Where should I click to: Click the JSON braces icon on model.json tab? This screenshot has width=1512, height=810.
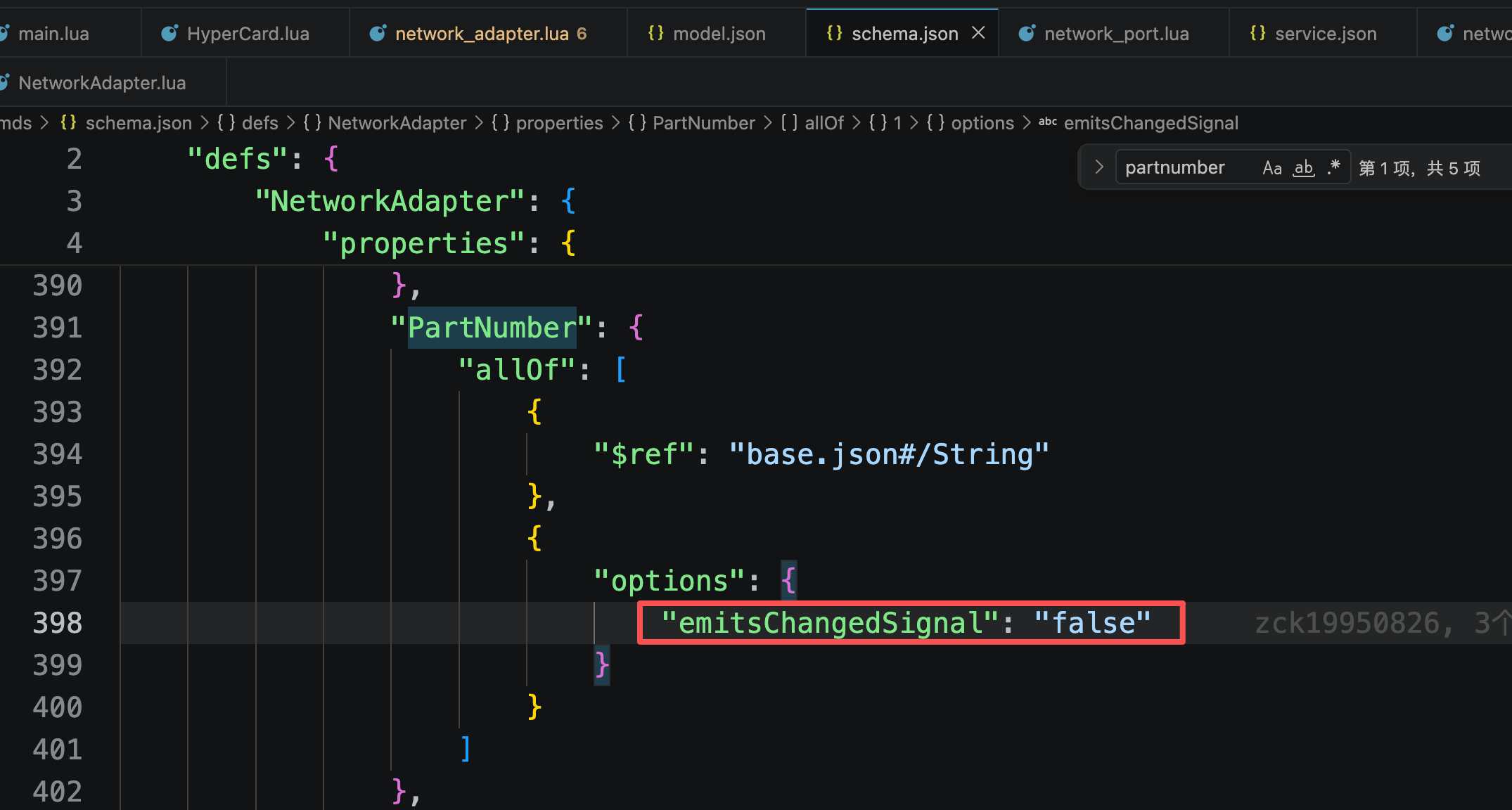[655, 33]
